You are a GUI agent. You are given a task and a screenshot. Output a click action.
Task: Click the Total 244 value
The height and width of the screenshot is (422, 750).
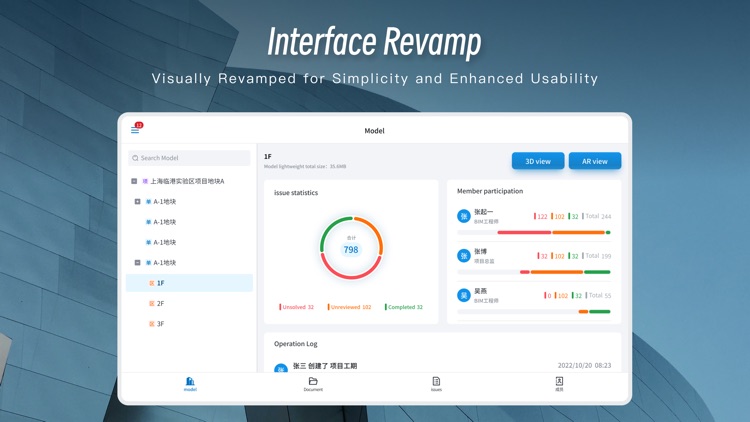pyautogui.click(x=597, y=216)
